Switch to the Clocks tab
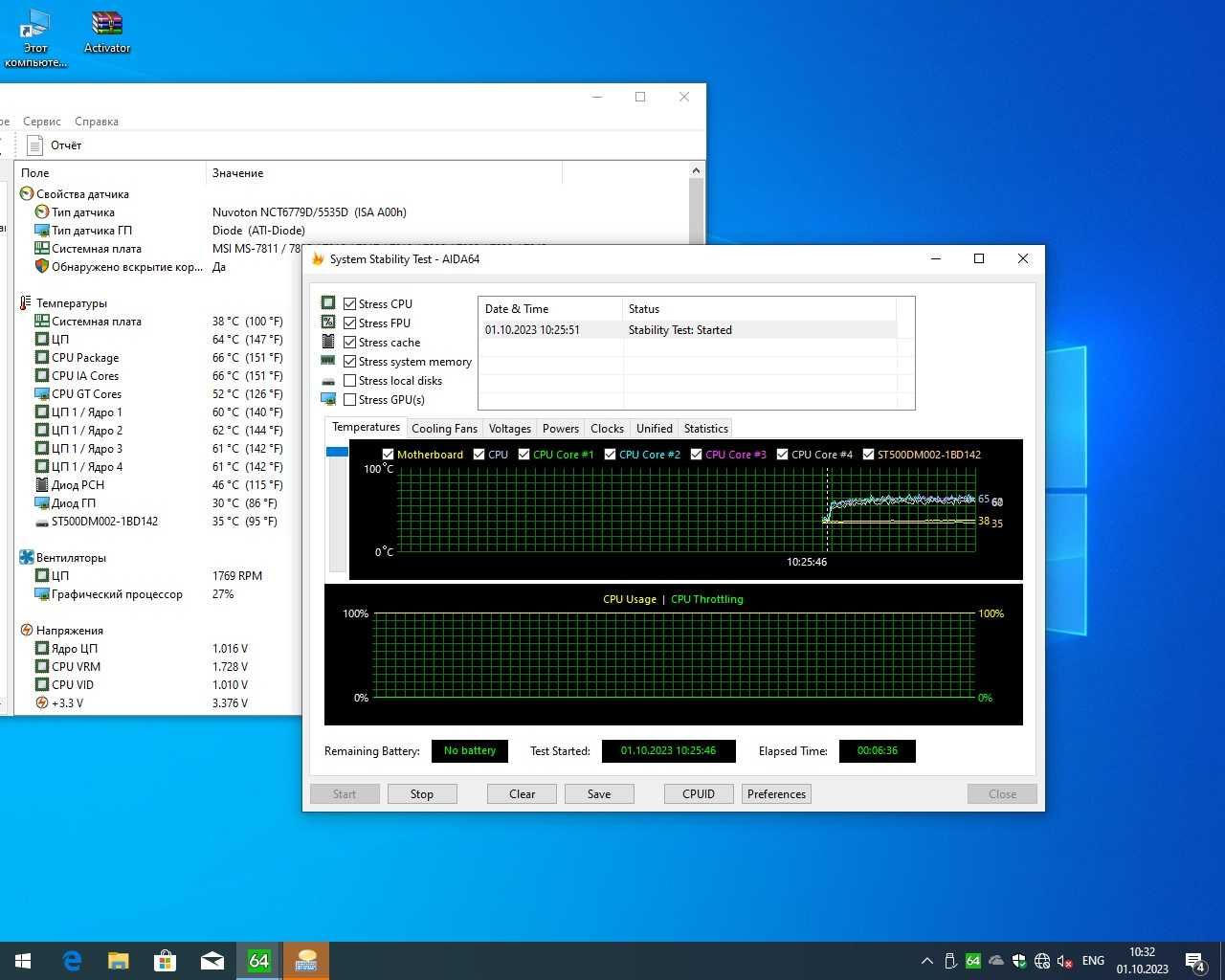Screen dimensions: 1225x980 (x=607, y=428)
